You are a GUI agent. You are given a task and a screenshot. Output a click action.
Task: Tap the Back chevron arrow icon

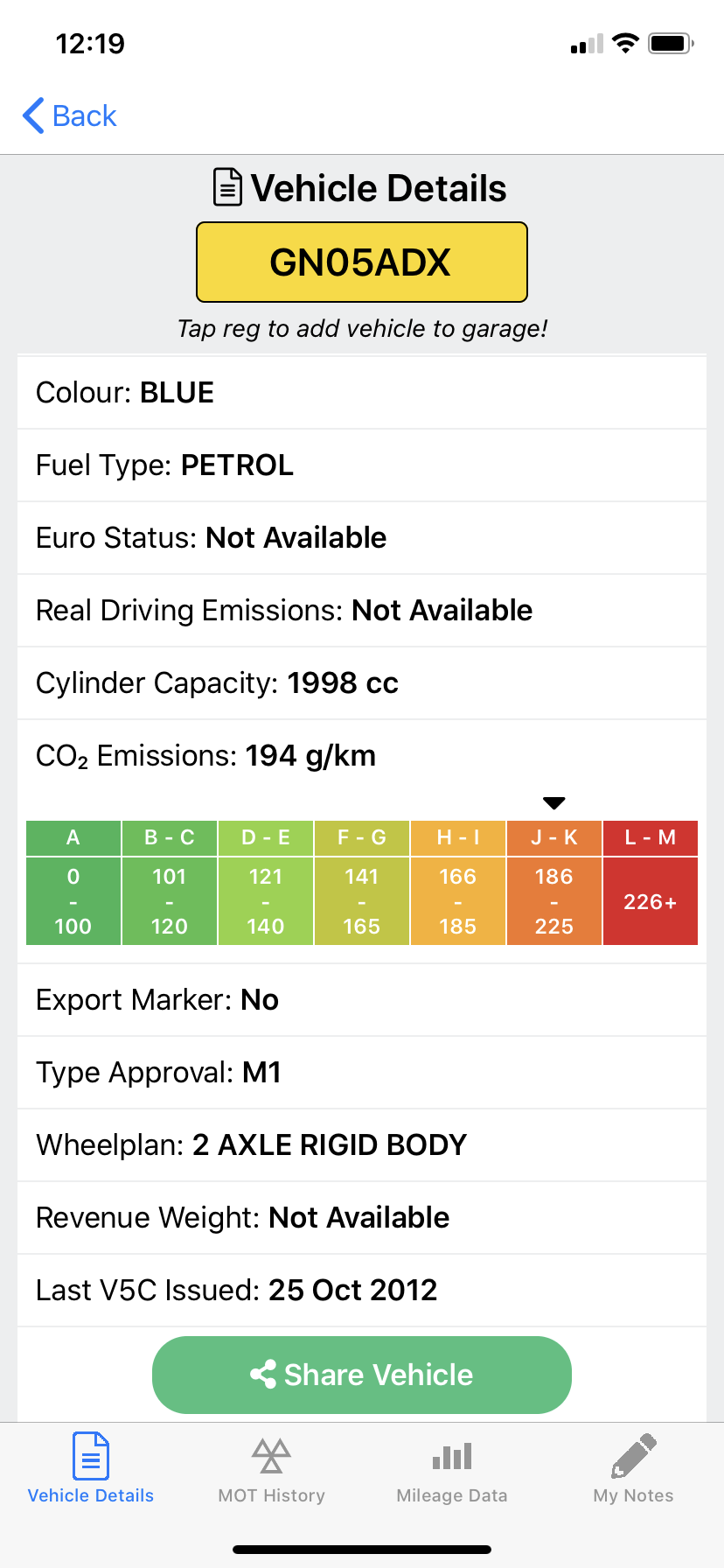[33, 115]
